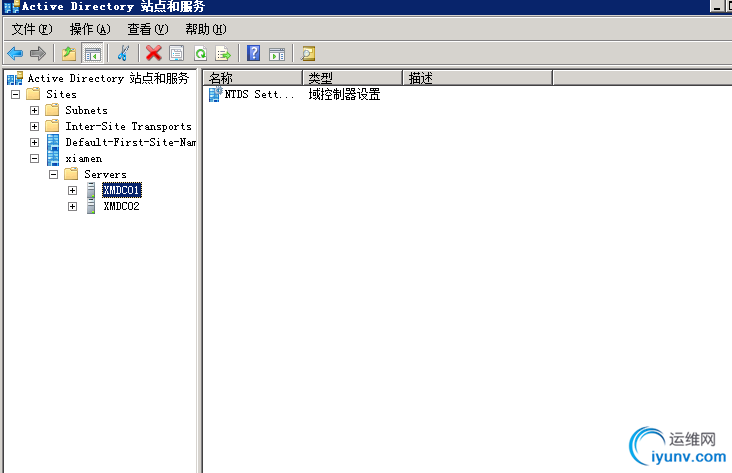Image resolution: width=732 pixels, height=473 pixels.
Task: Expand the Subnets node
Action: coord(34,111)
